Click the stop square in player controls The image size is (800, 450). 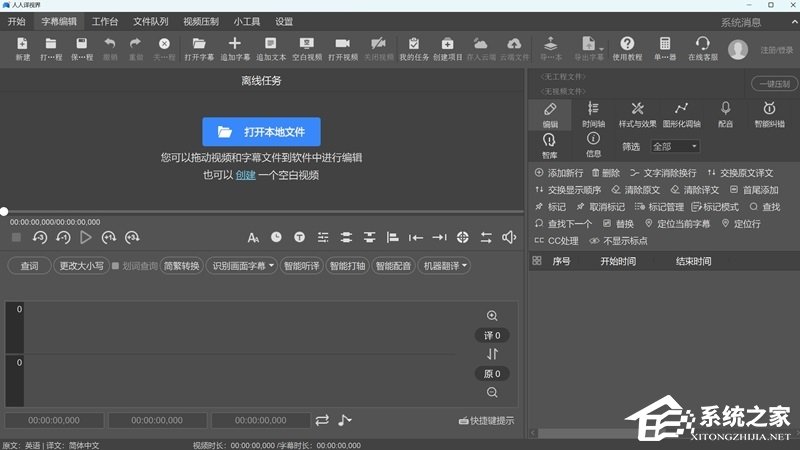click(16, 237)
